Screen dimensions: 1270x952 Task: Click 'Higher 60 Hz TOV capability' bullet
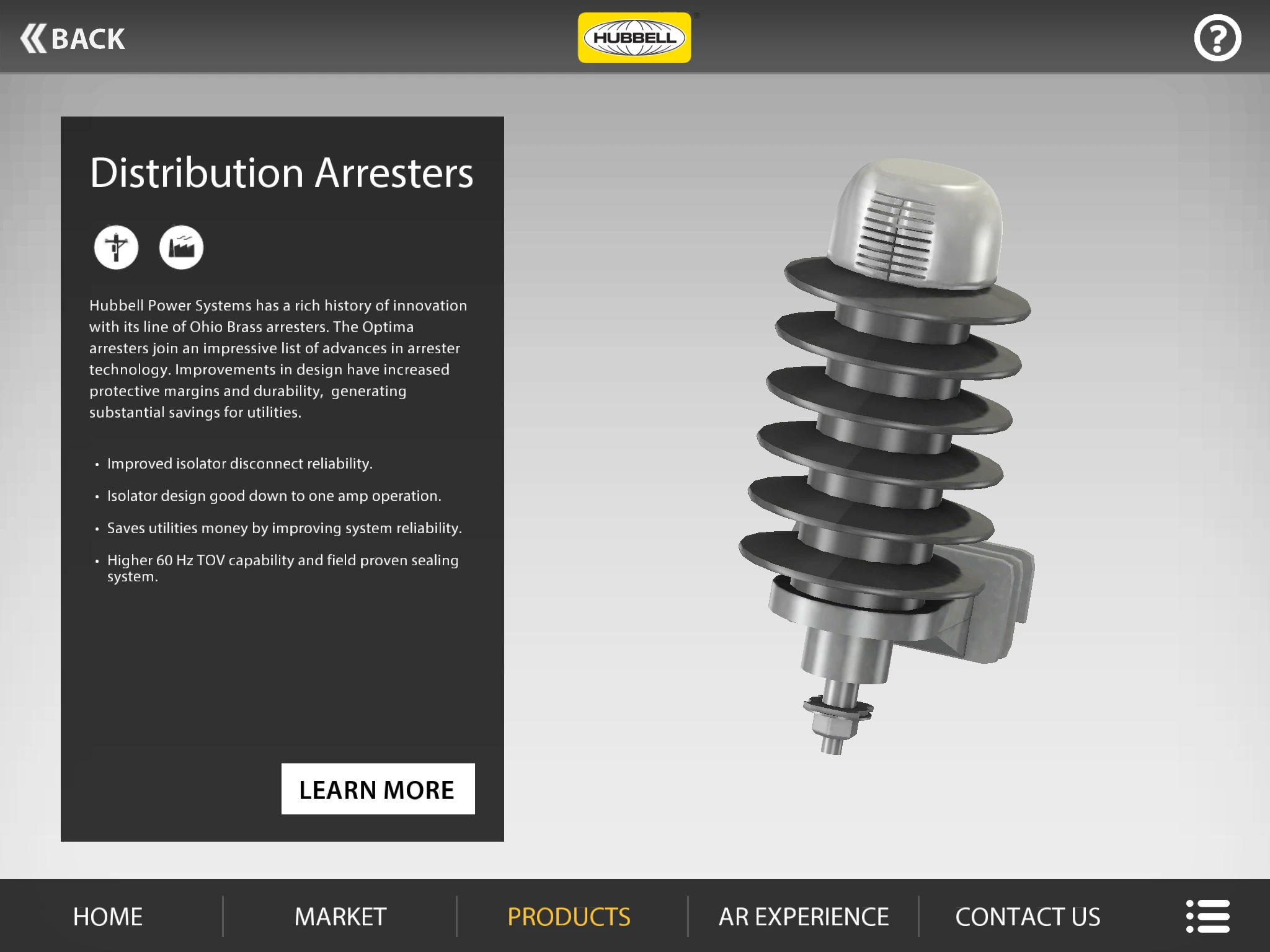tap(283, 568)
